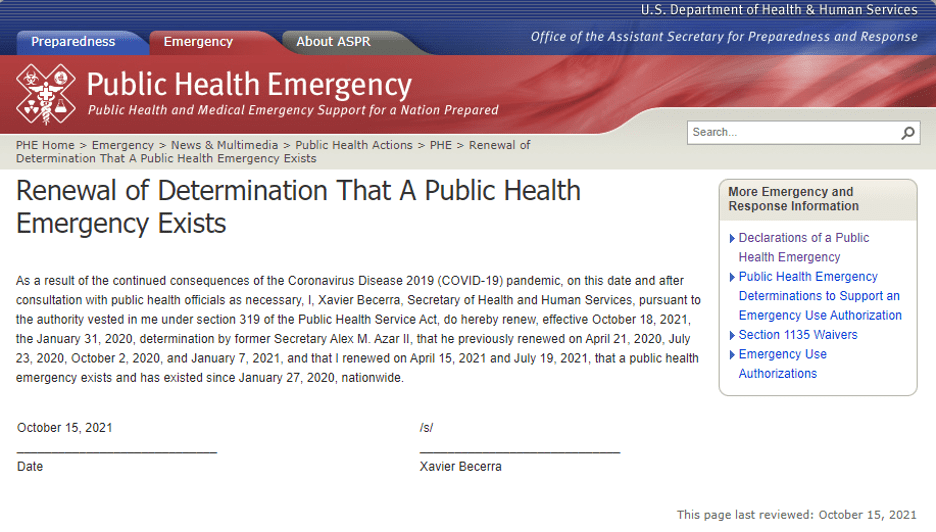Screen dimensions: 936x532
Task: Click Office of the Assistant Secretary header
Action: (x=723, y=37)
